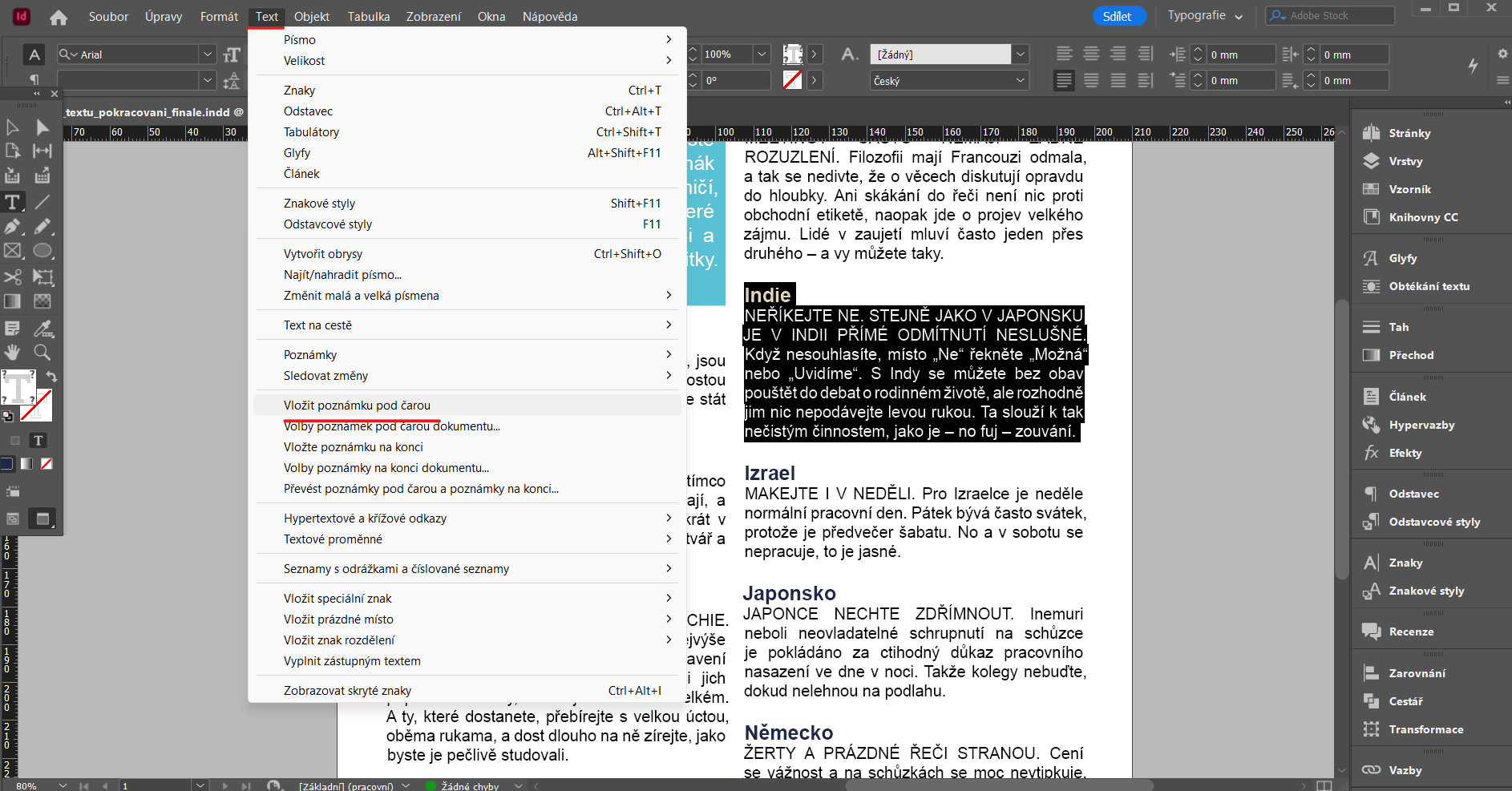Viewport: 1512px width, 791px height.
Task: Activate the Zoom tool
Action: point(42,353)
